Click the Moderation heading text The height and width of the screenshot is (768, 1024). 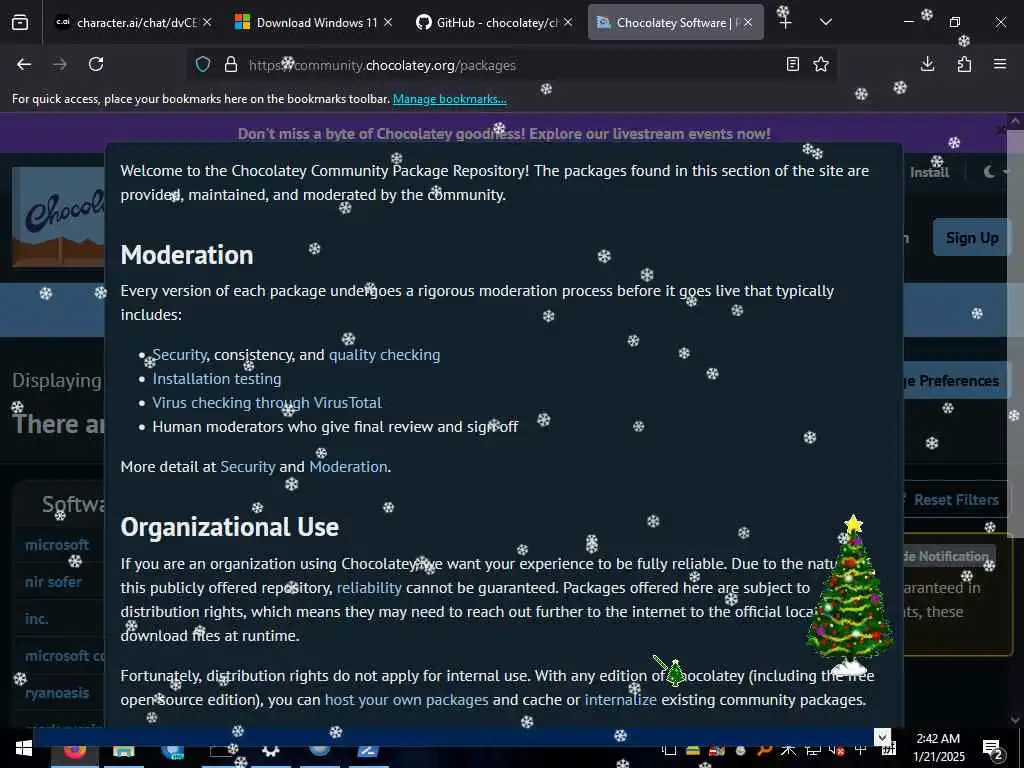[187, 255]
